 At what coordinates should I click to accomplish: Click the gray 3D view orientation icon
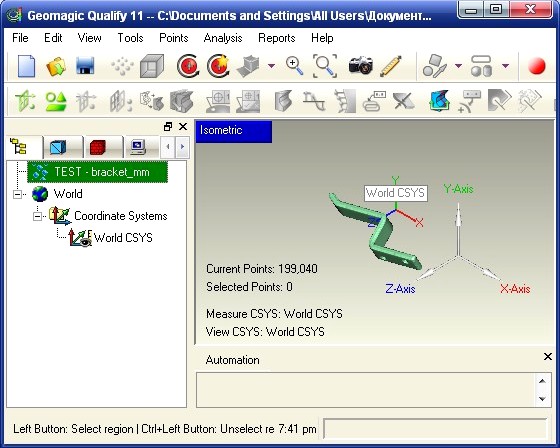click(x=250, y=66)
